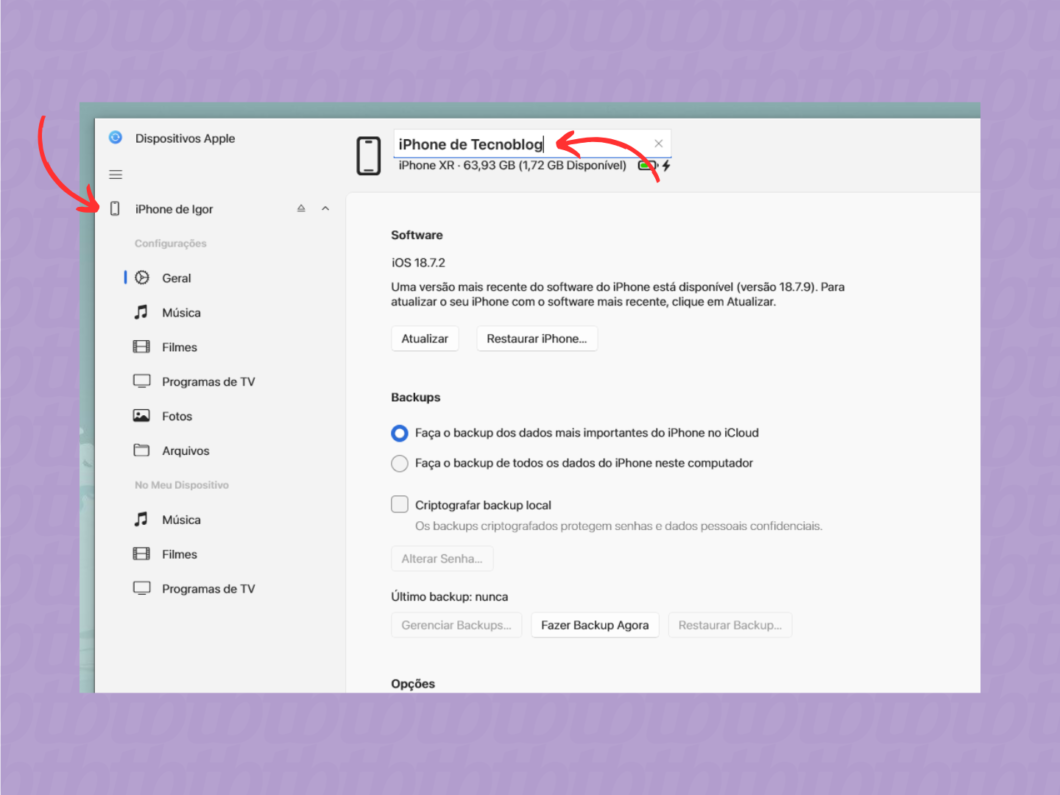Screen dimensions: 1060x795
Task: Enable Criptografar backup local checkbox
Action: [x=400, y=504]
